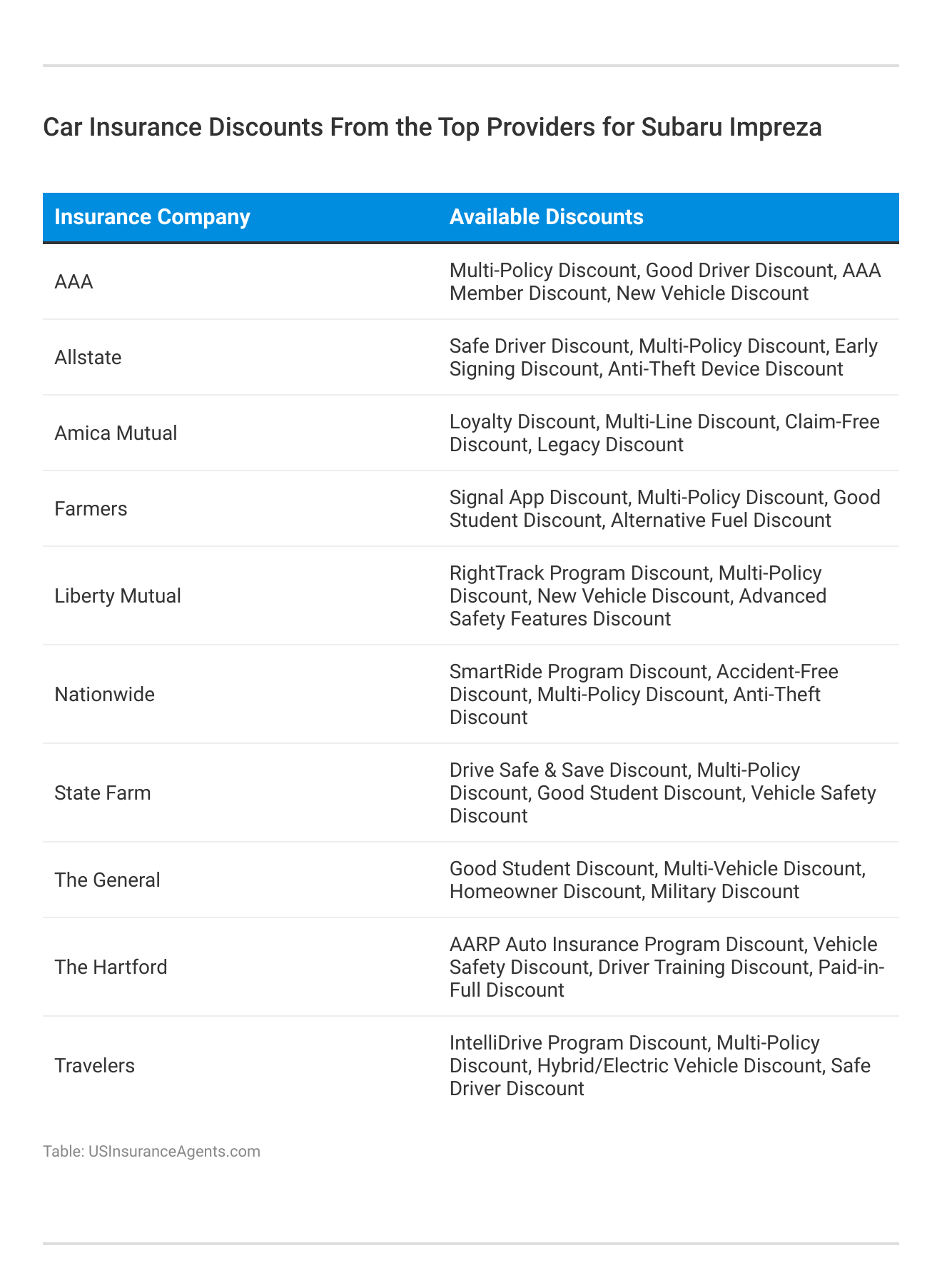Click the State Farm row label
The height and width of the screenshot is (1288, 942).
pos(103,793)
